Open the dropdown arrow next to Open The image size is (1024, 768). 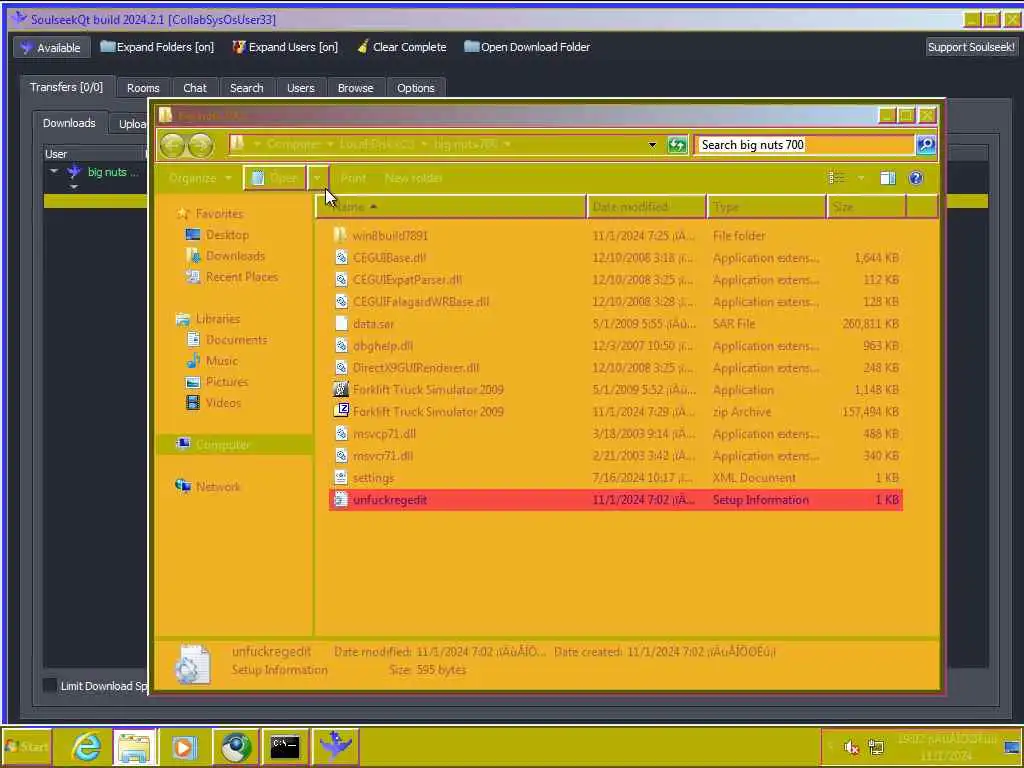click(x=317, y=178)
